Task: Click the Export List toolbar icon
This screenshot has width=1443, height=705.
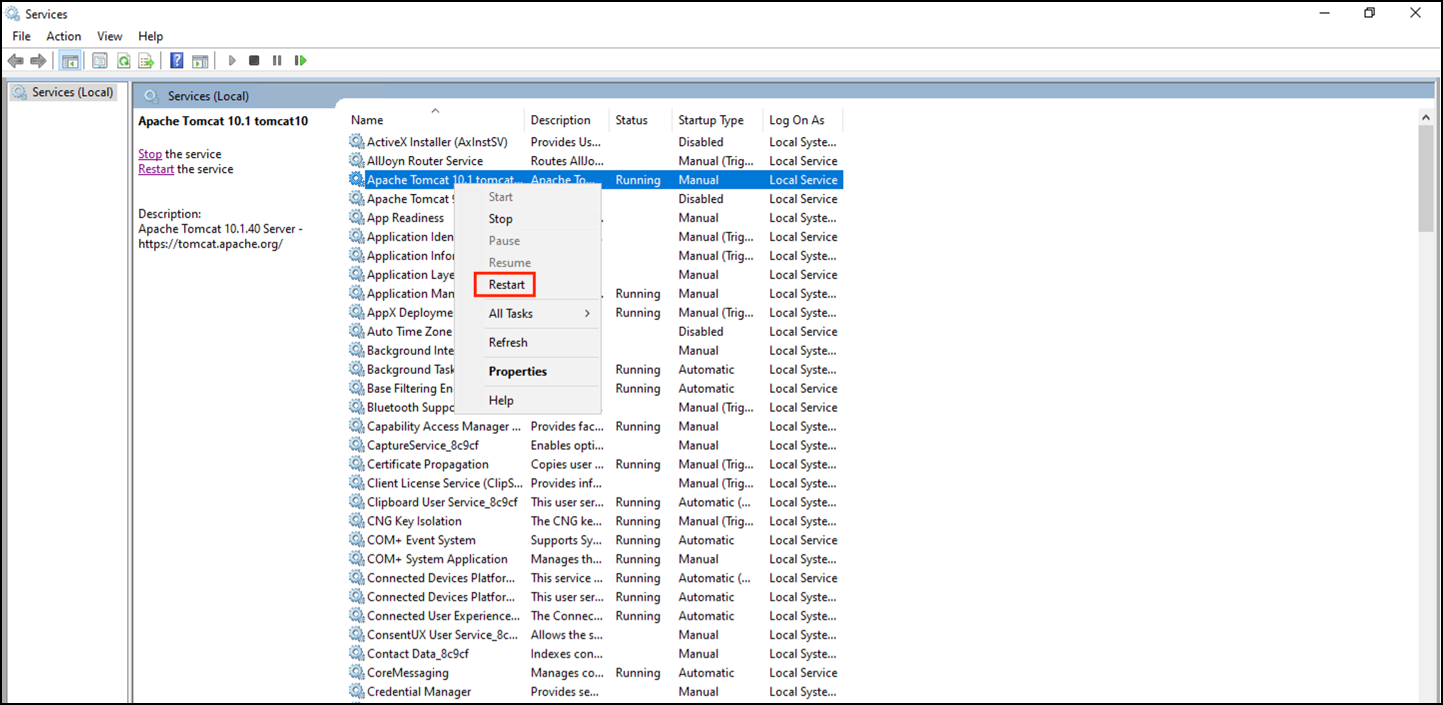Action: (x=146, y=61)
